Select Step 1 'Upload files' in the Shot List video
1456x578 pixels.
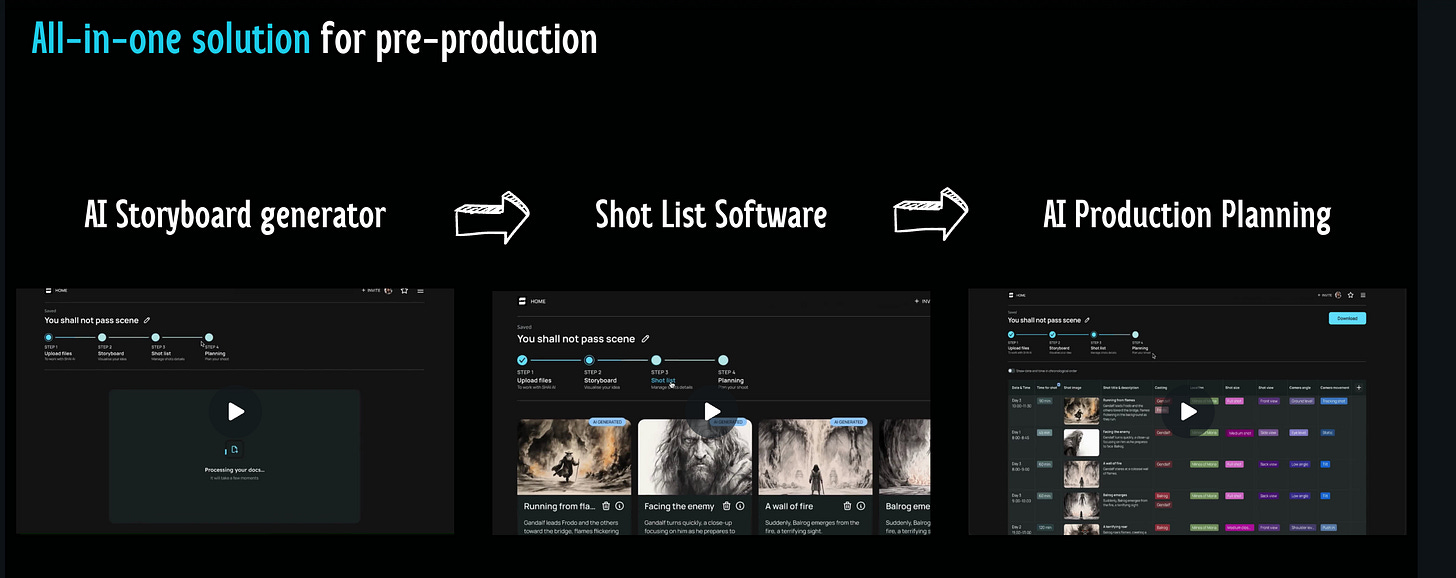tap(534, 371)
